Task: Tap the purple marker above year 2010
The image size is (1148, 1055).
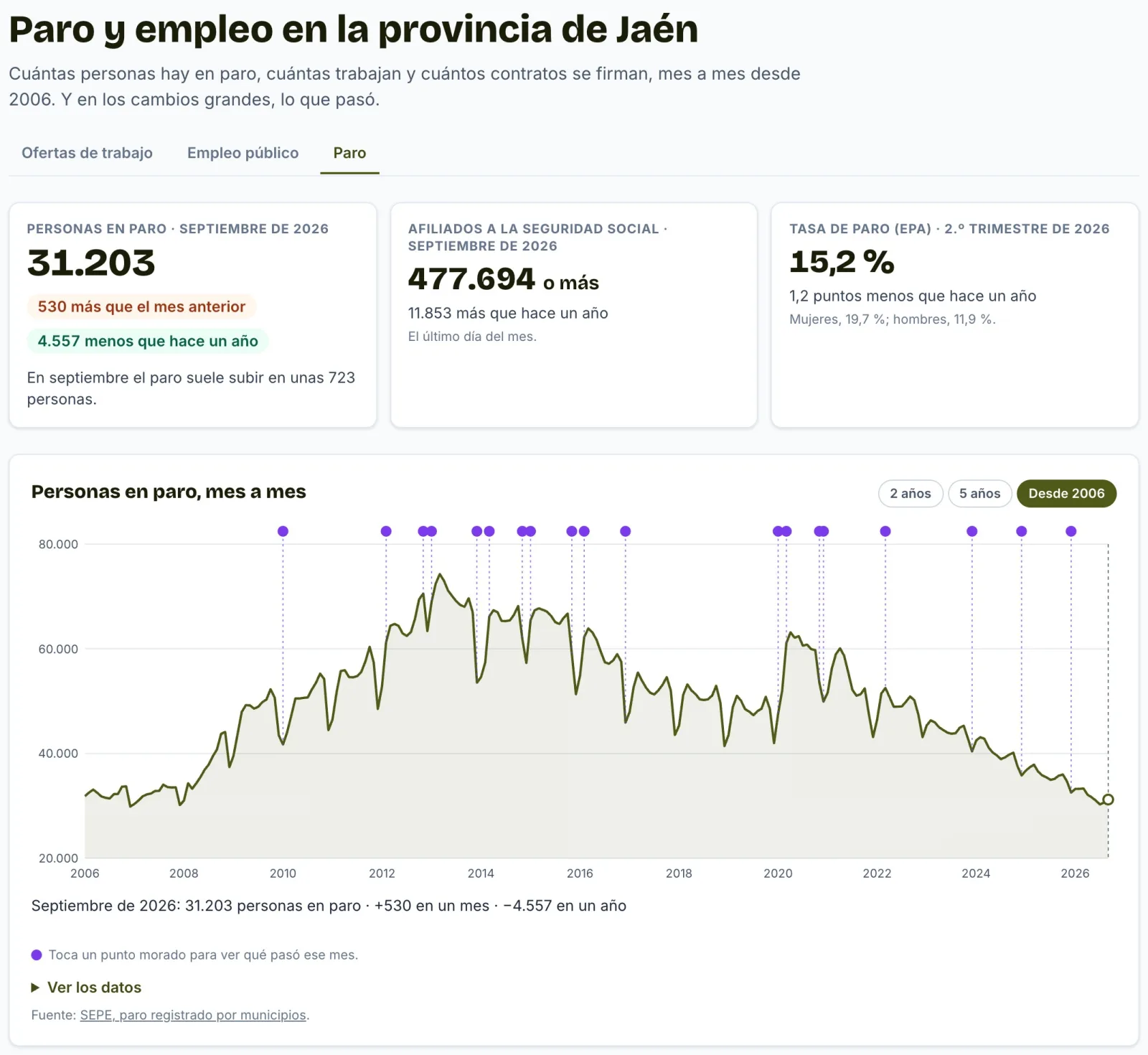Action: [283, 531]
